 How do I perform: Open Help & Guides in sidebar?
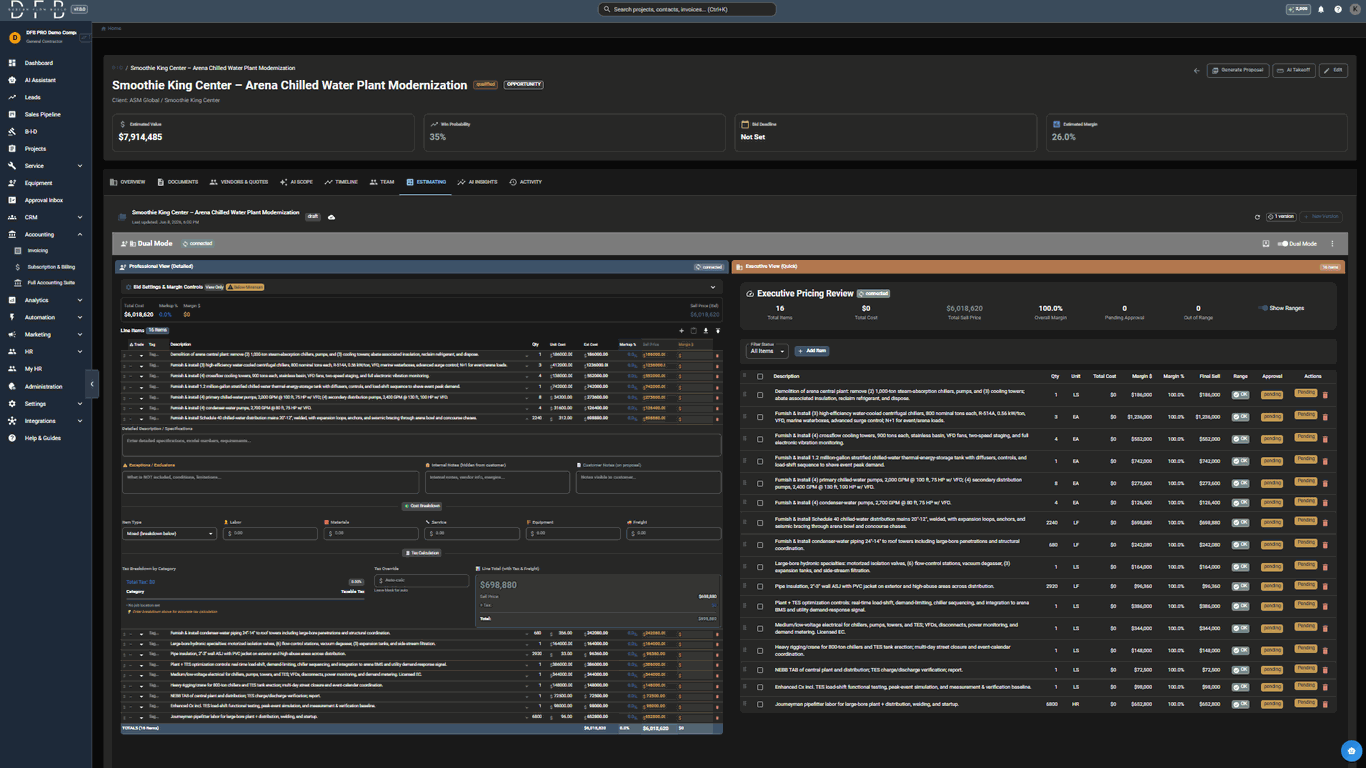coord(46,438)
